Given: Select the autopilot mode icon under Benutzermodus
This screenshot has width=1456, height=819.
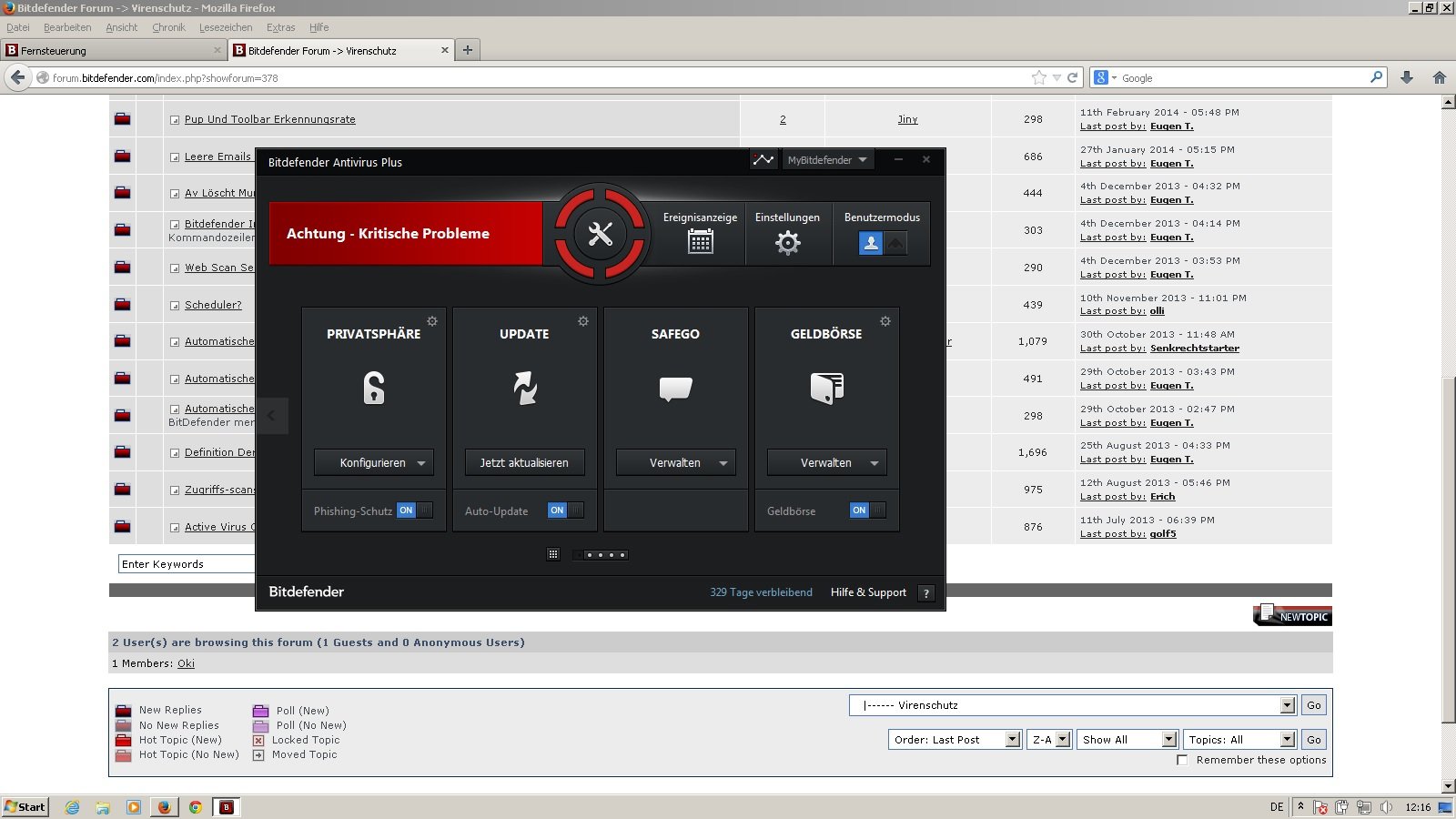Looking at the screenshot, I should (x=895, y=243).
